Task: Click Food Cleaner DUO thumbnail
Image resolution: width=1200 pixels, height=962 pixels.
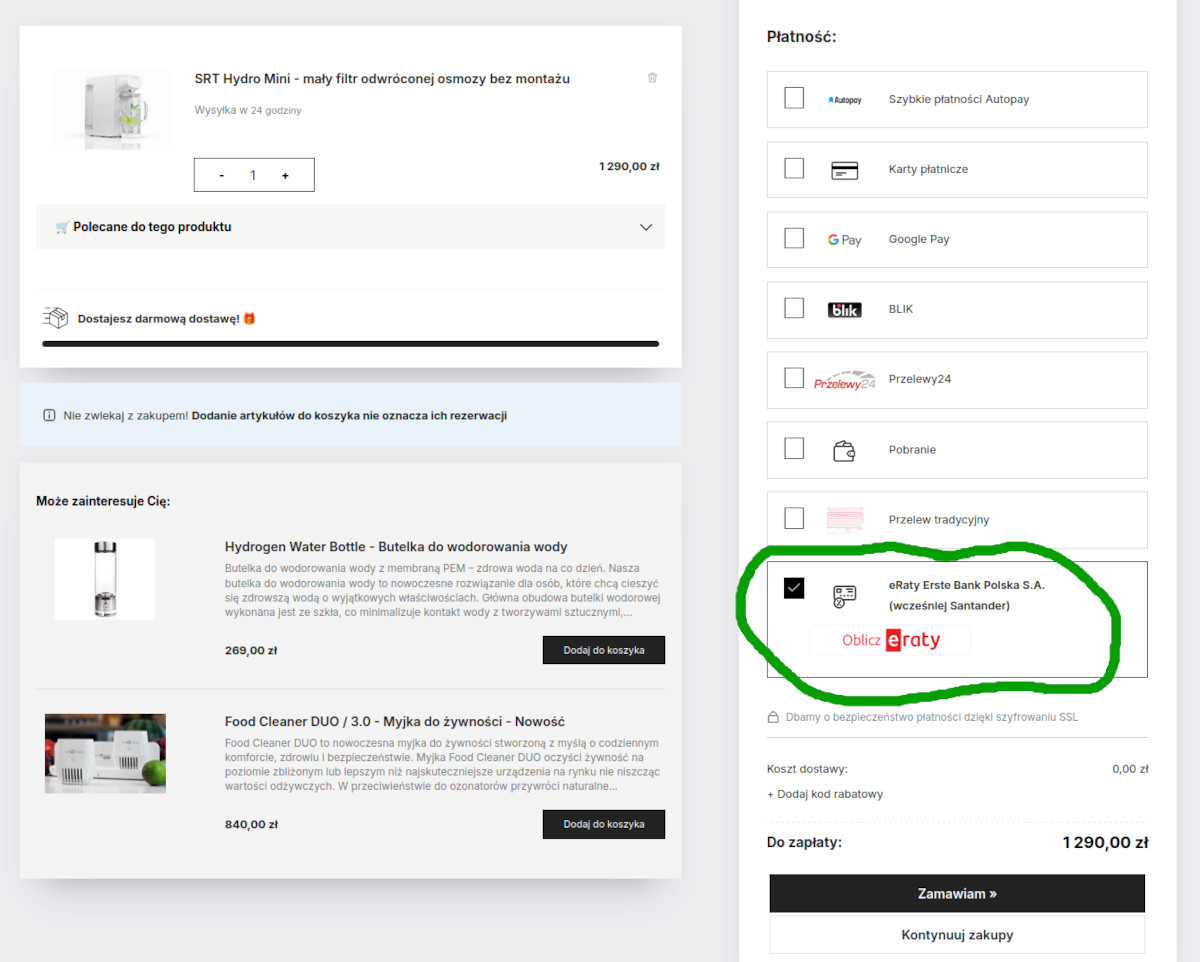Action: (x=105, y=753)
